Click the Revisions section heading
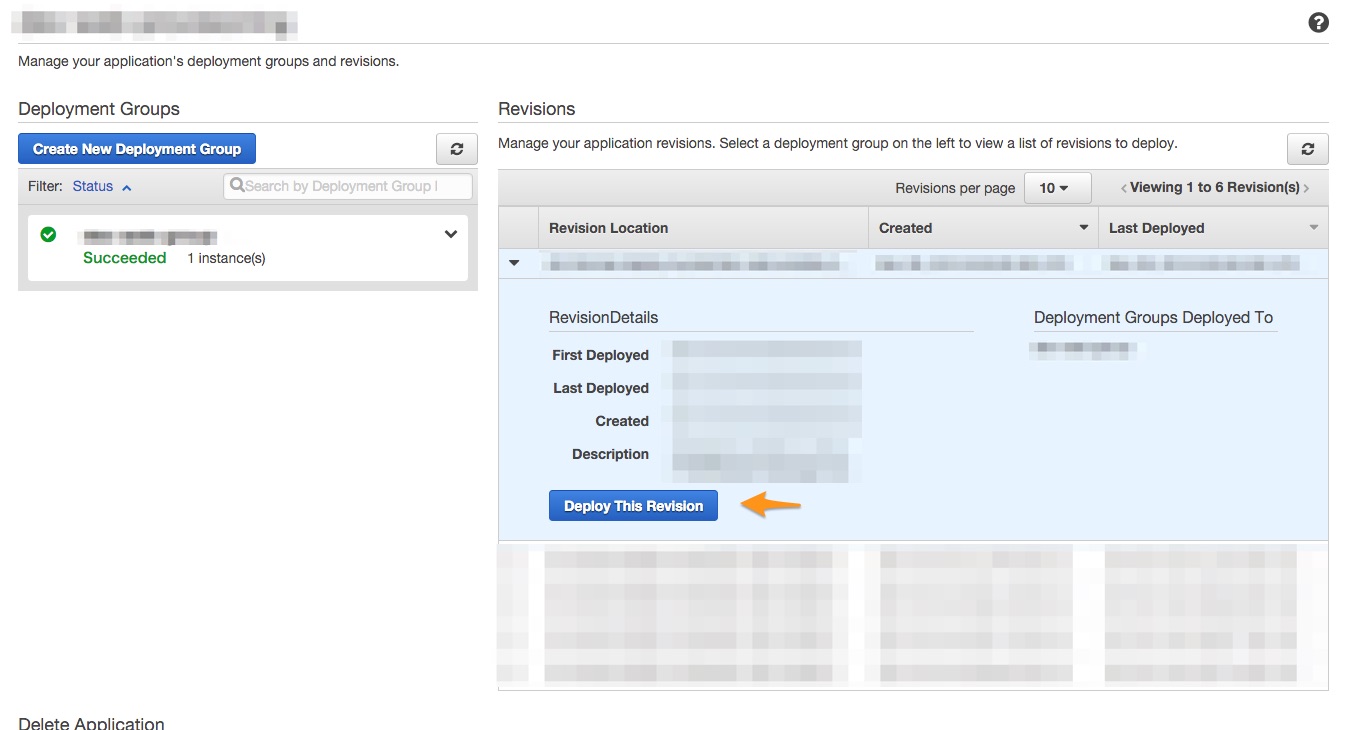The image size is (1345, 730). 537,108
